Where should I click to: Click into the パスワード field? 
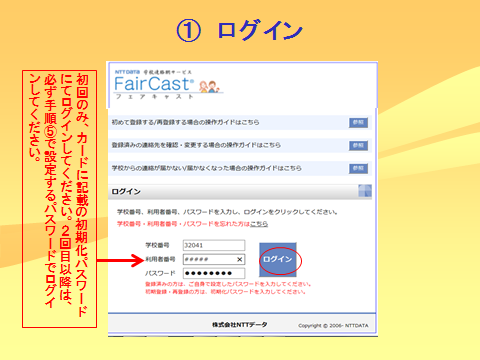pos(214,273)
